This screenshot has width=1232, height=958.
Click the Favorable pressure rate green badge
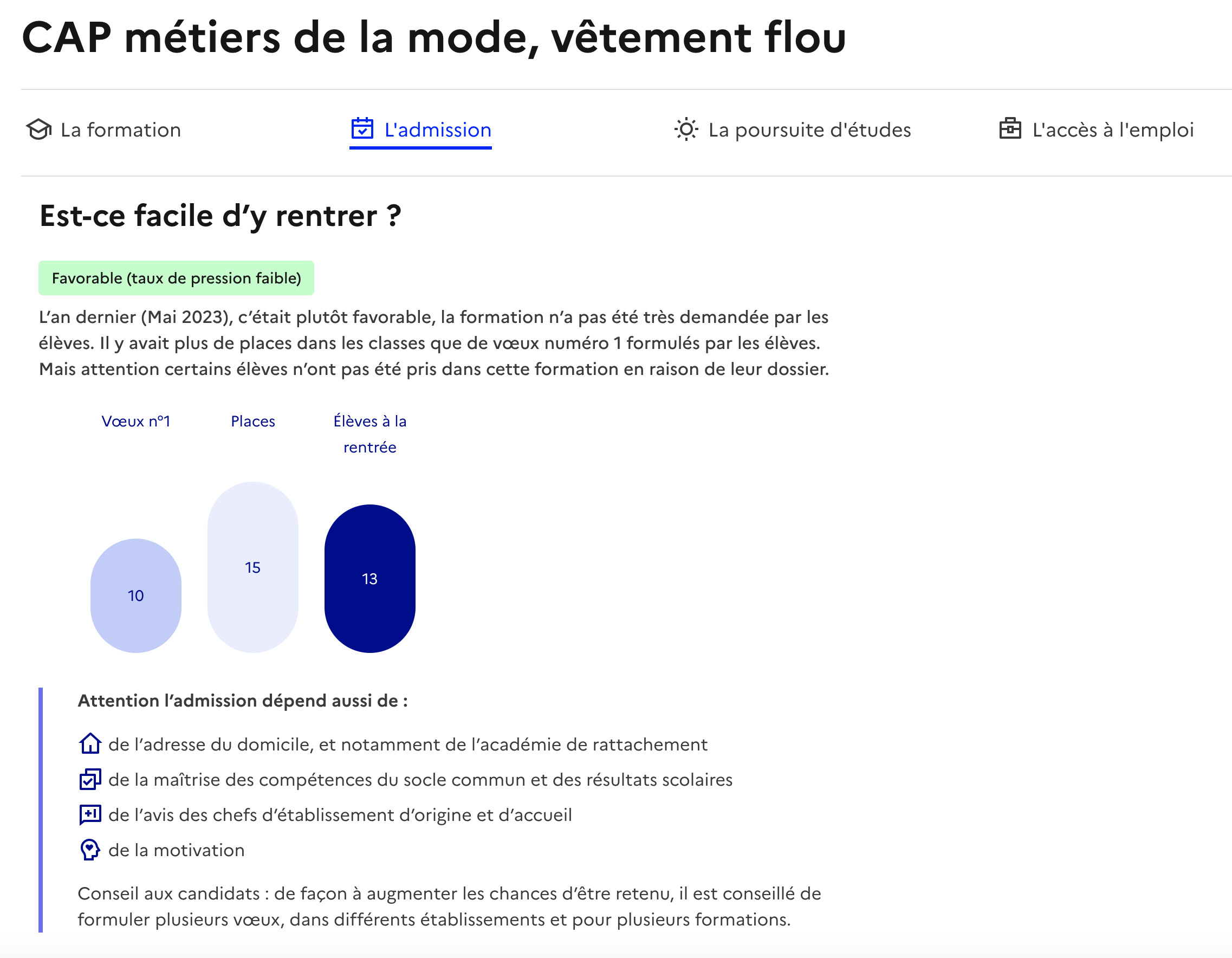point(176,278)
